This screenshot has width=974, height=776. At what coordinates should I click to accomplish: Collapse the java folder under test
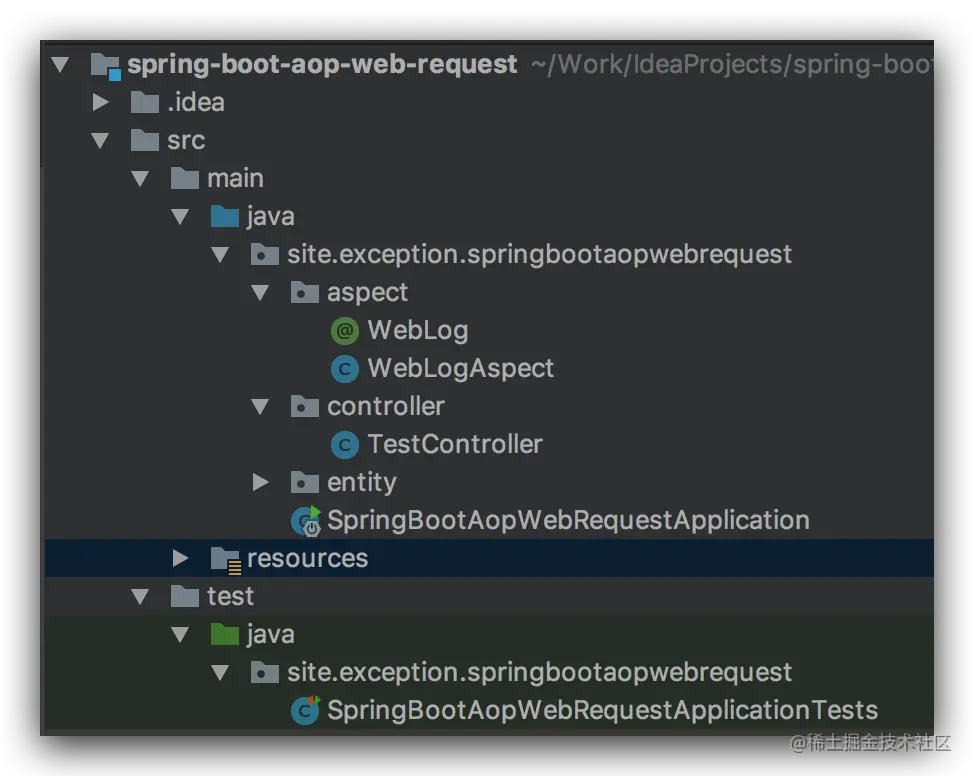[x=180, y=635]
